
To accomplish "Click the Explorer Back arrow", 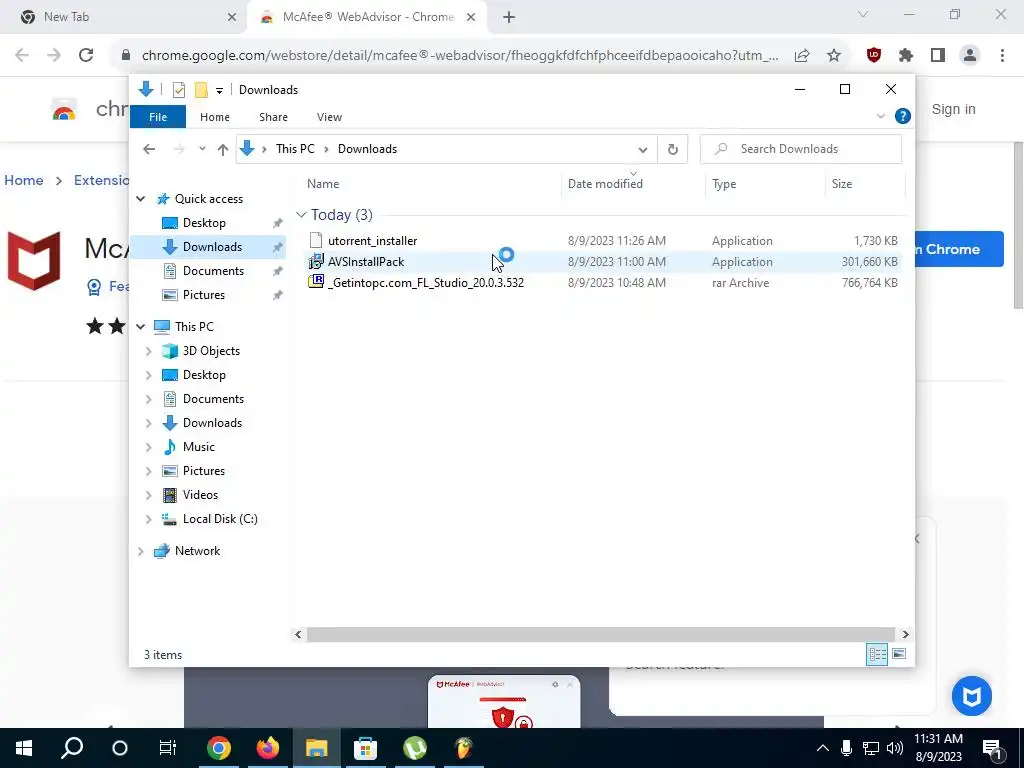I will pyautogui.click(x=149, y=150).
